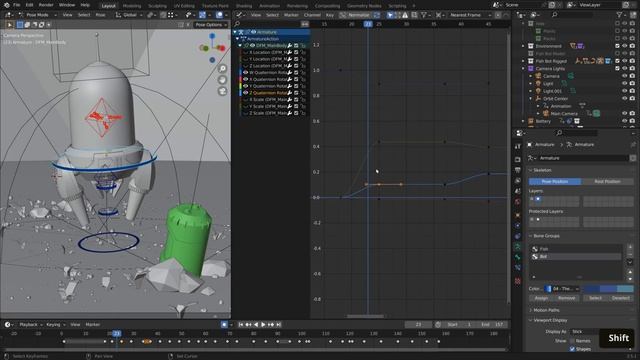This screenshot has height=360, width=640.
Task: Click the outliner search field
Action: [571, 15]
